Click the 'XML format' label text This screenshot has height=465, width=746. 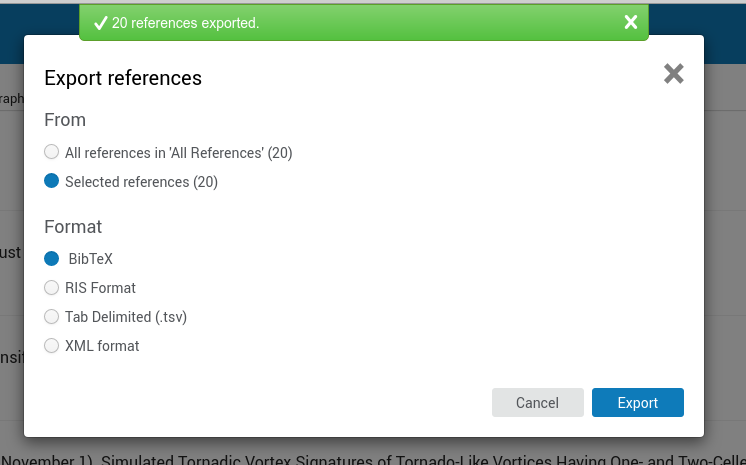point(102,346)
